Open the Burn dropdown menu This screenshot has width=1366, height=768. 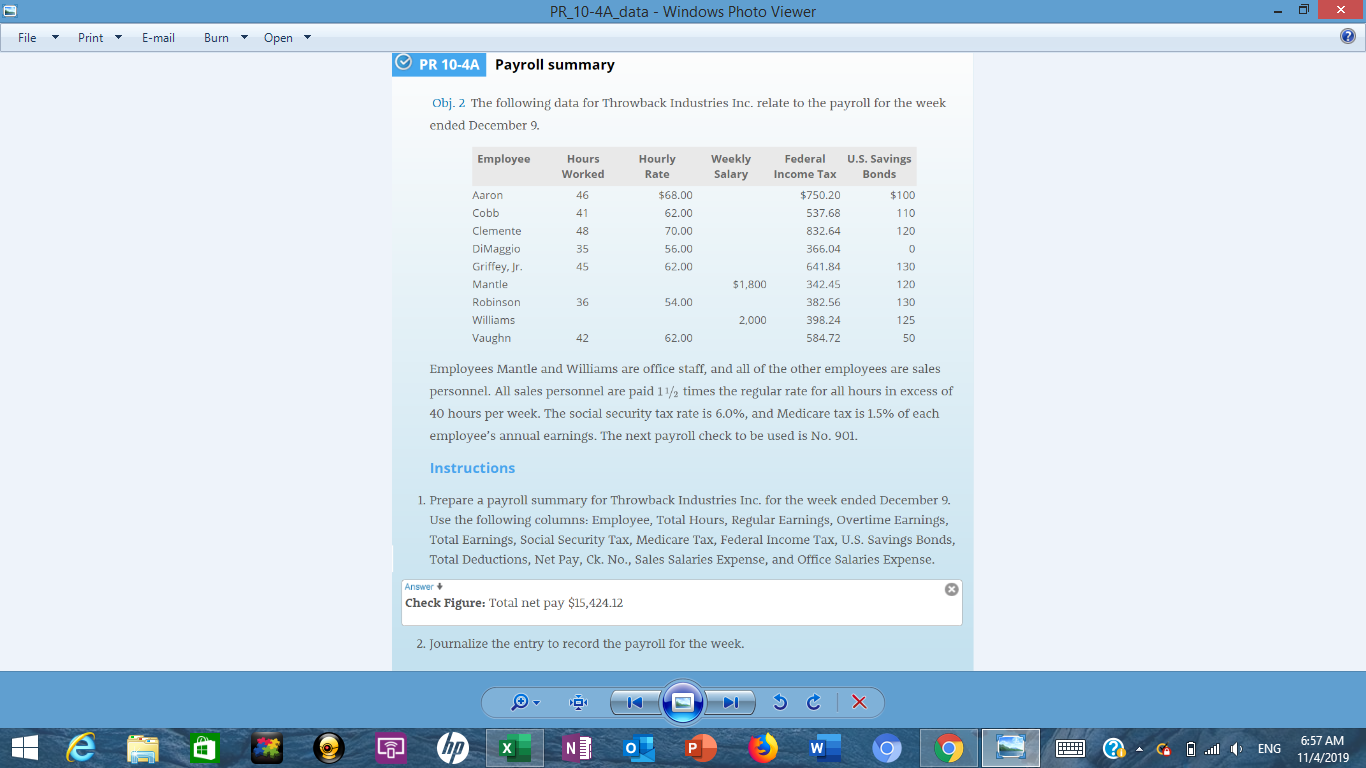pos(225,38)
